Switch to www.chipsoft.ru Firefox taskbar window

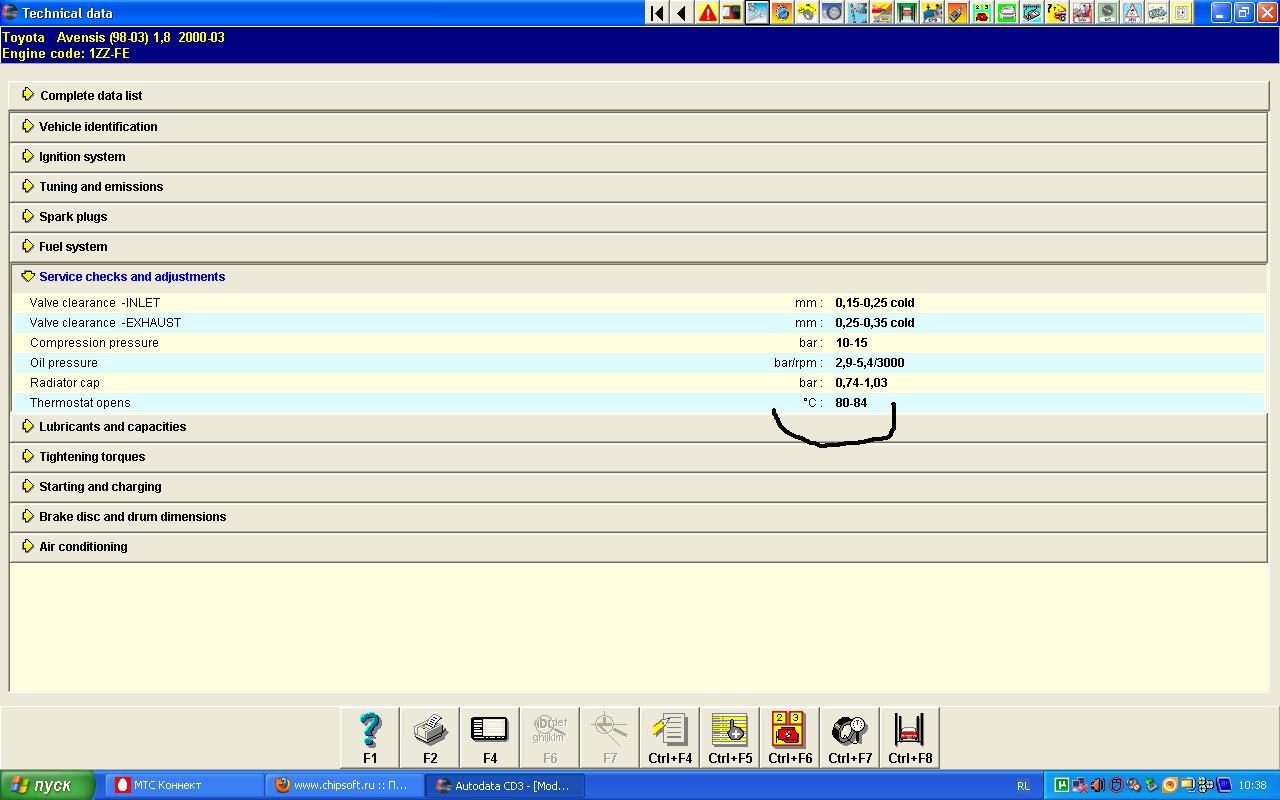point(344,785)
